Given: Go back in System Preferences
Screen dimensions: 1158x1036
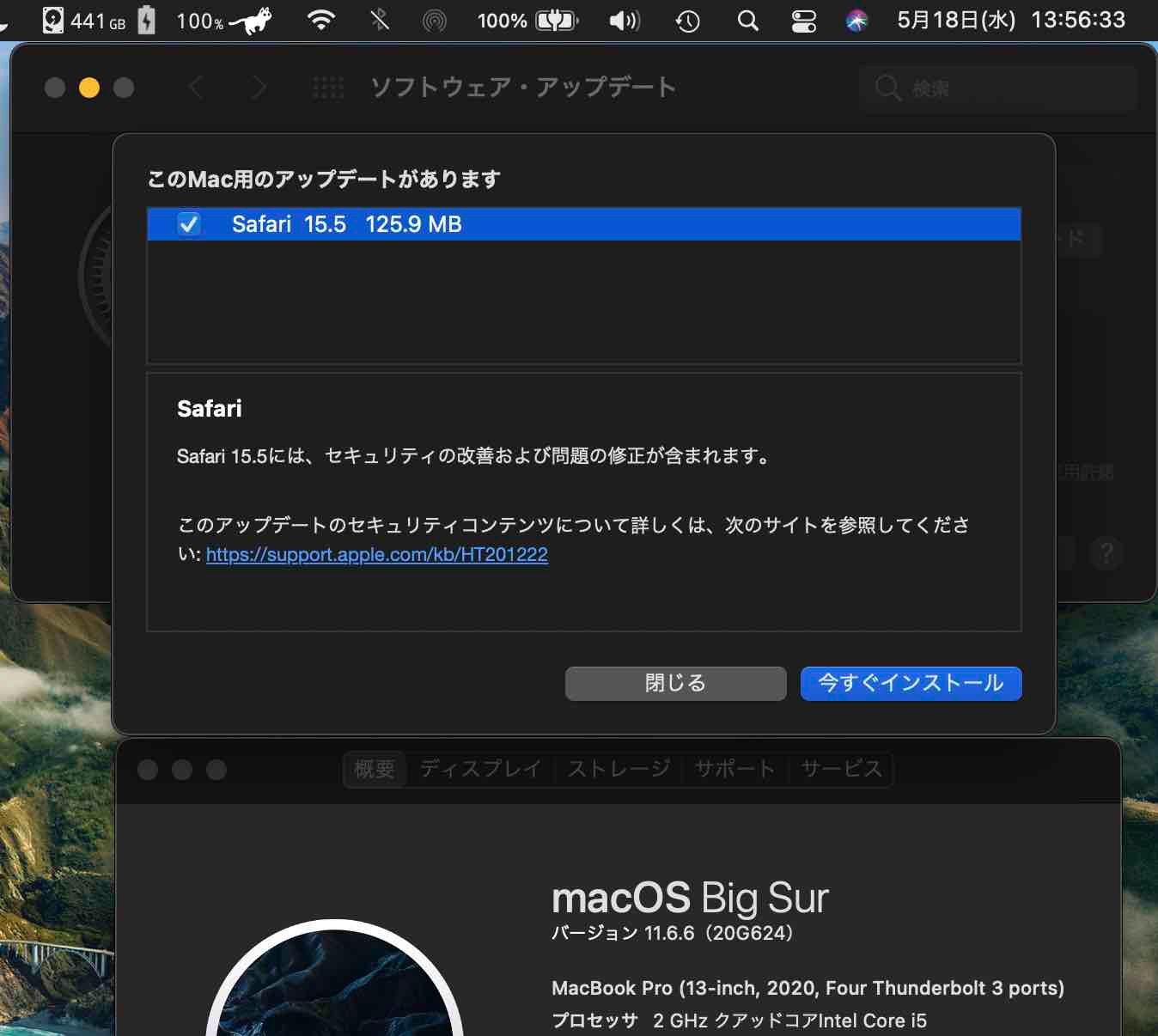Looking at the screenshot, I should [x=196, y=88].
